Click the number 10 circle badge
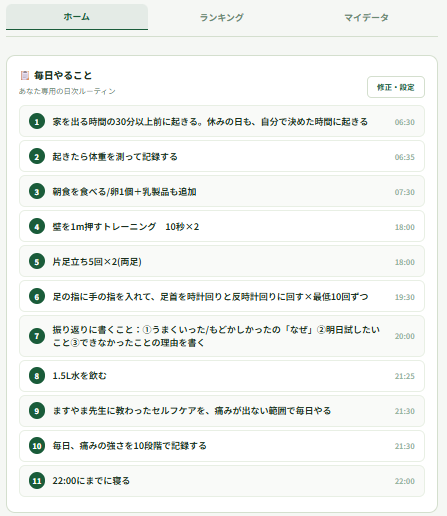 37,446
